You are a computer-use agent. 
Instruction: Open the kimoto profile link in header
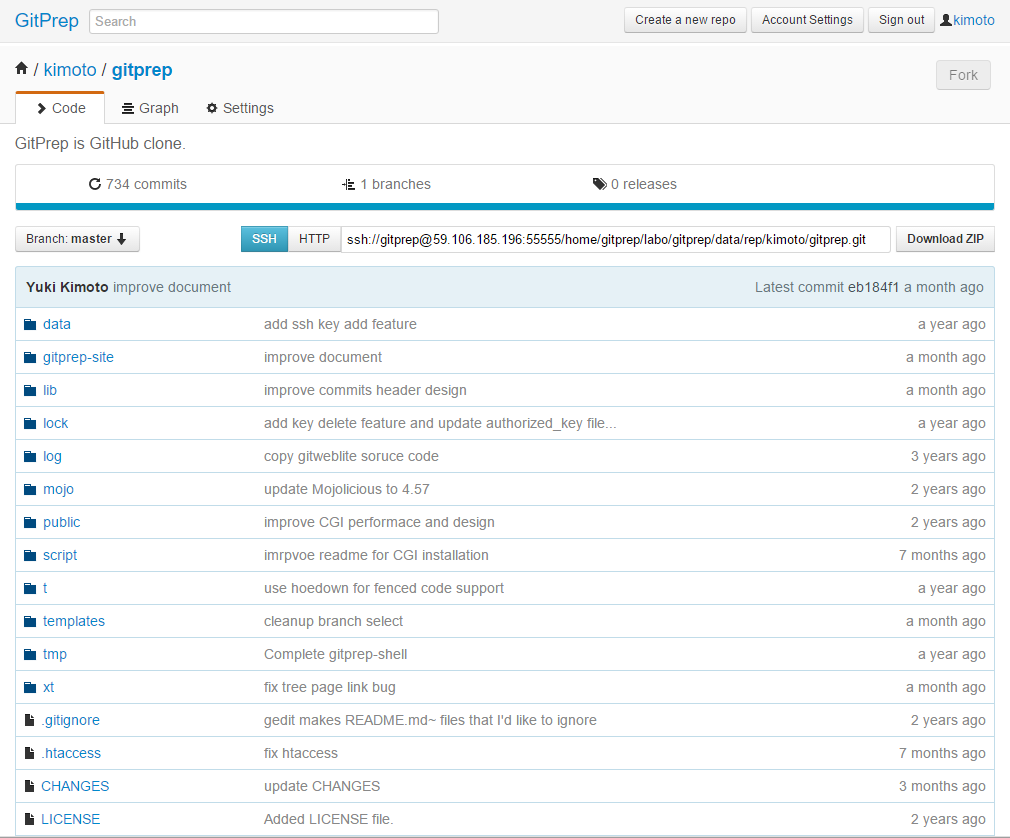tap(973, 20)
